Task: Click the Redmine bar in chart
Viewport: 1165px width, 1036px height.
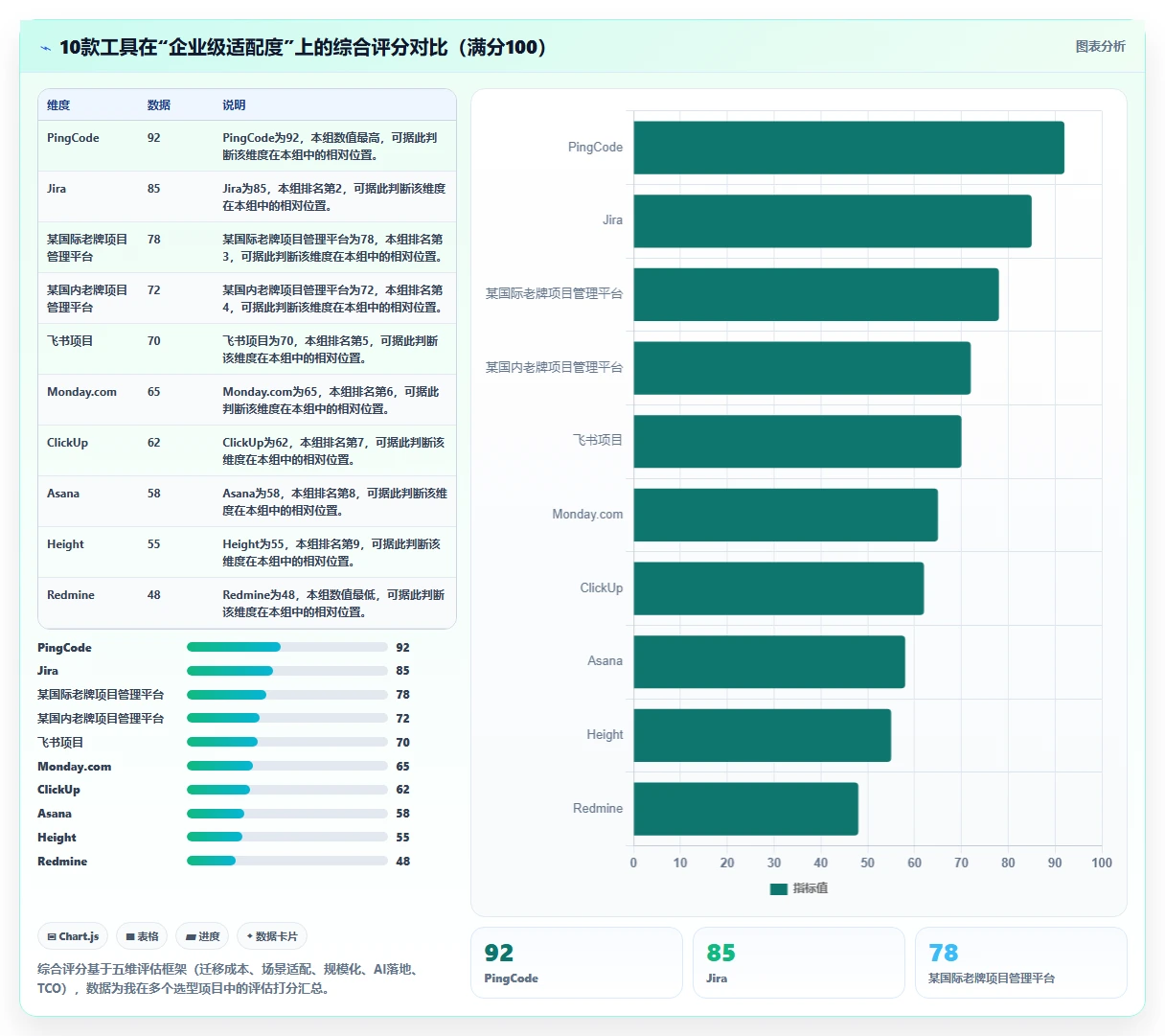Action: click(745, 809)
